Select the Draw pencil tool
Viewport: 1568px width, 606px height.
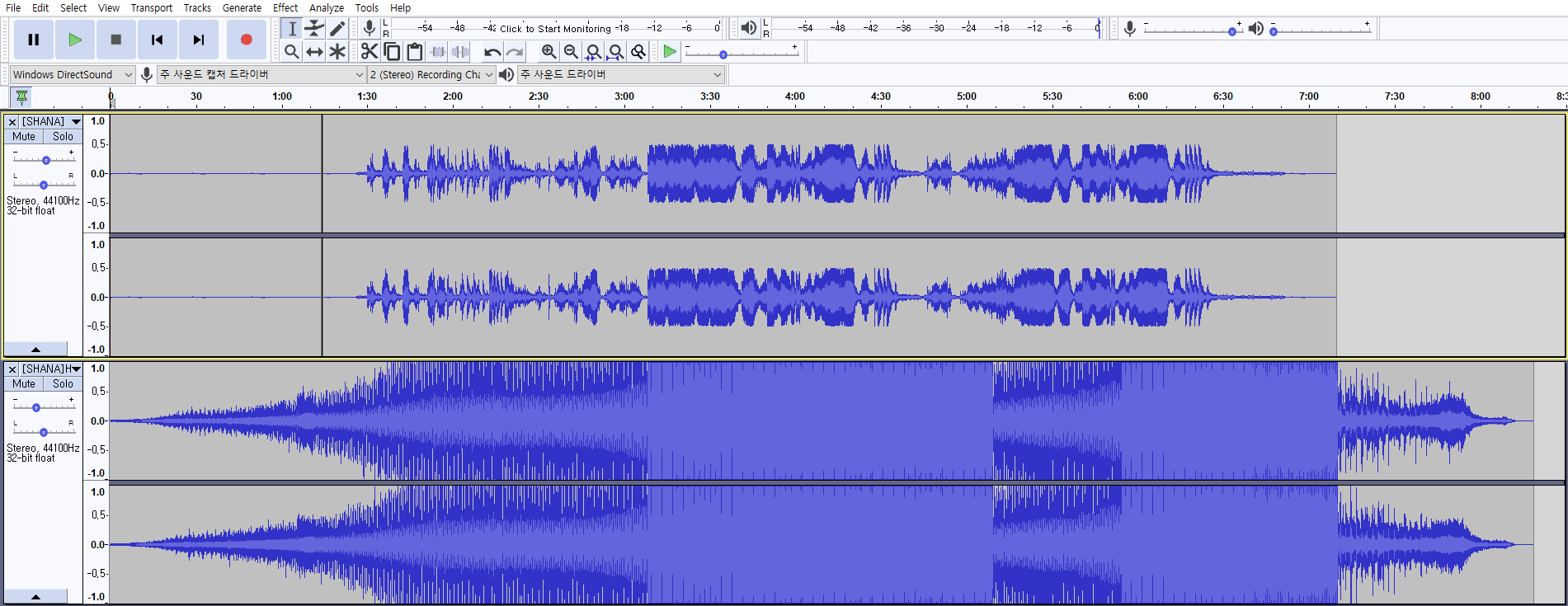(x=337, y=29)
